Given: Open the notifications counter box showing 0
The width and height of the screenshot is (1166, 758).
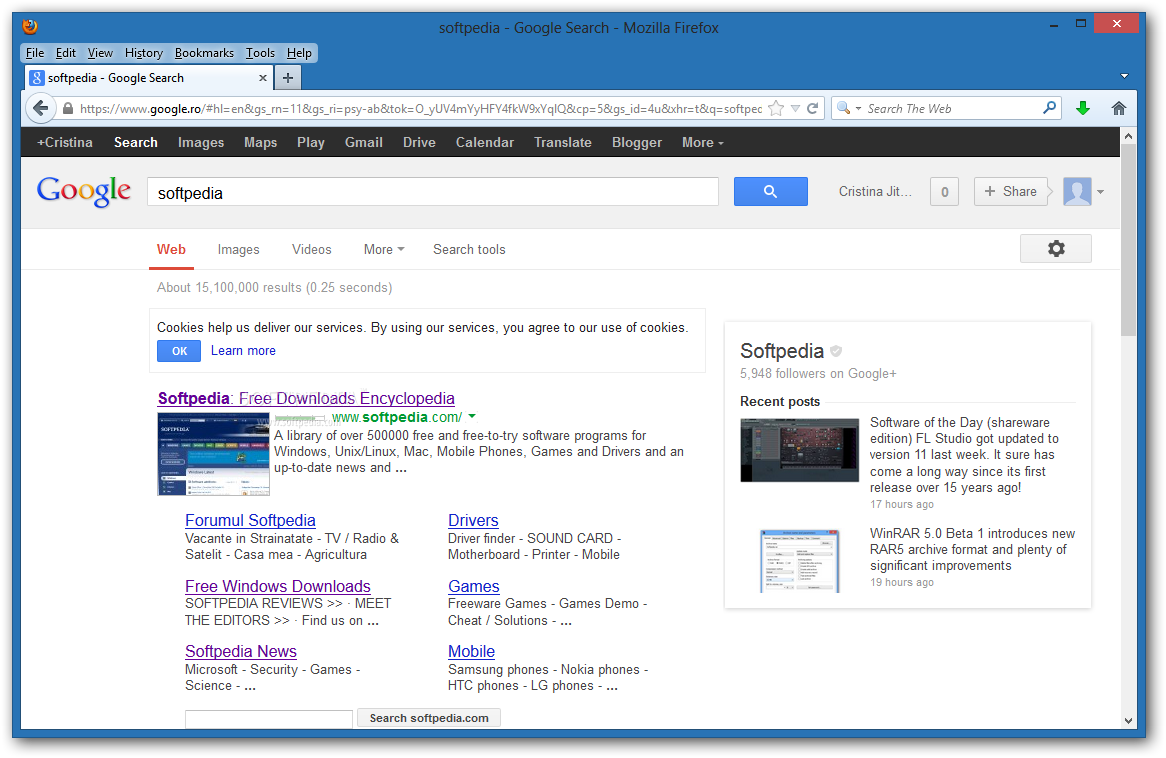Looking at the screenshot, I should 944,192.
